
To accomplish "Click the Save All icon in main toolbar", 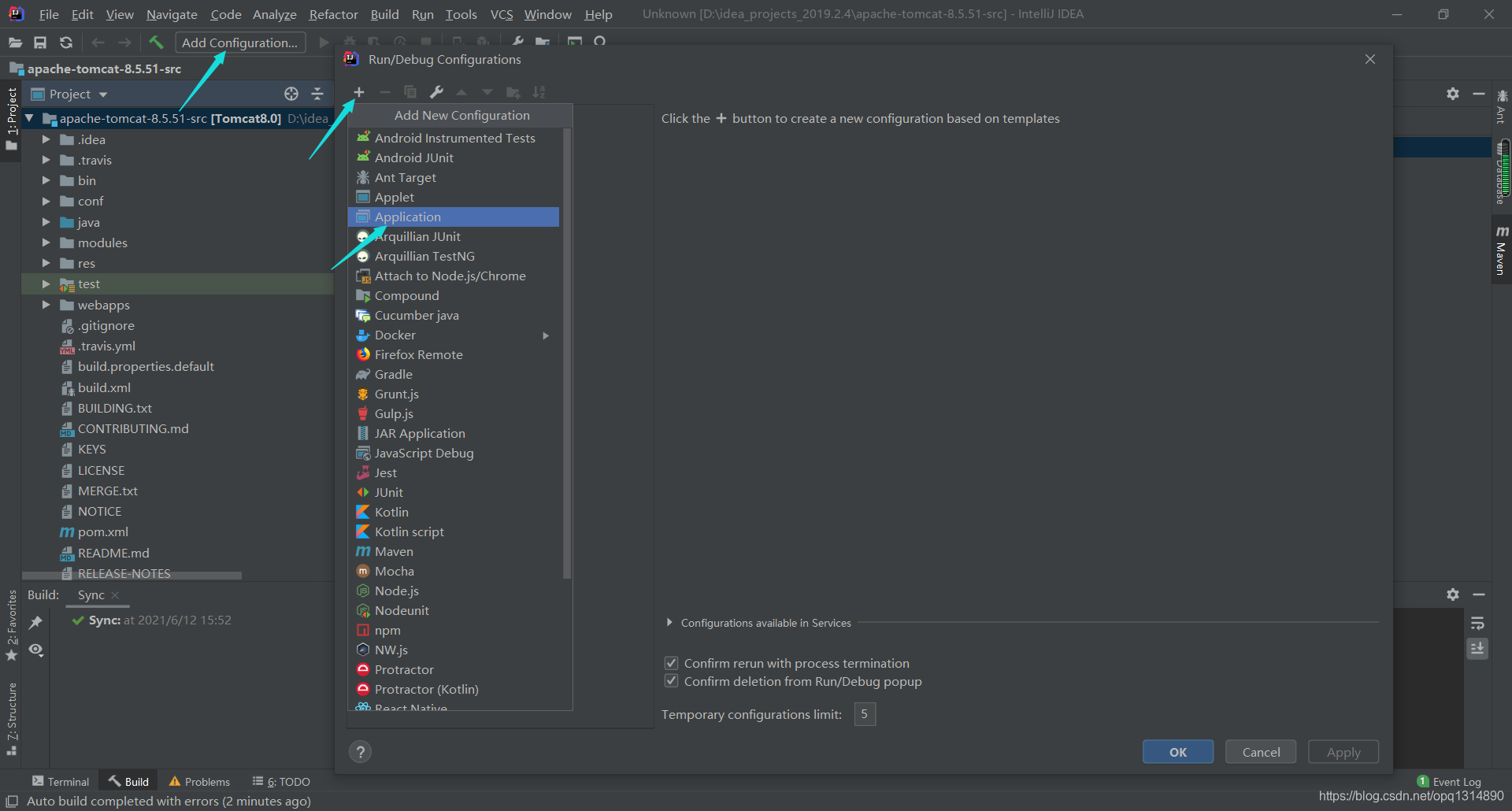I will (40, 43).
